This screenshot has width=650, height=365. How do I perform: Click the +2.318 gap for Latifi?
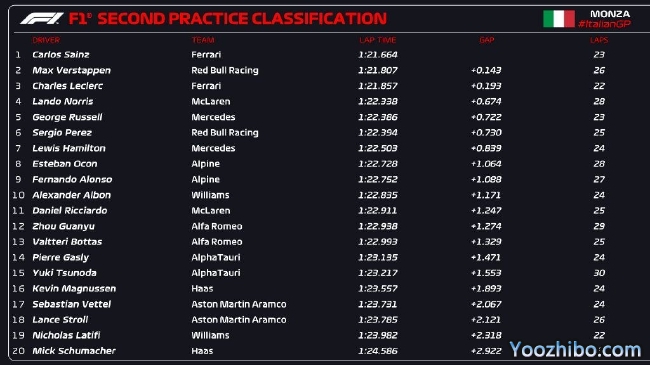click(486, 335)
